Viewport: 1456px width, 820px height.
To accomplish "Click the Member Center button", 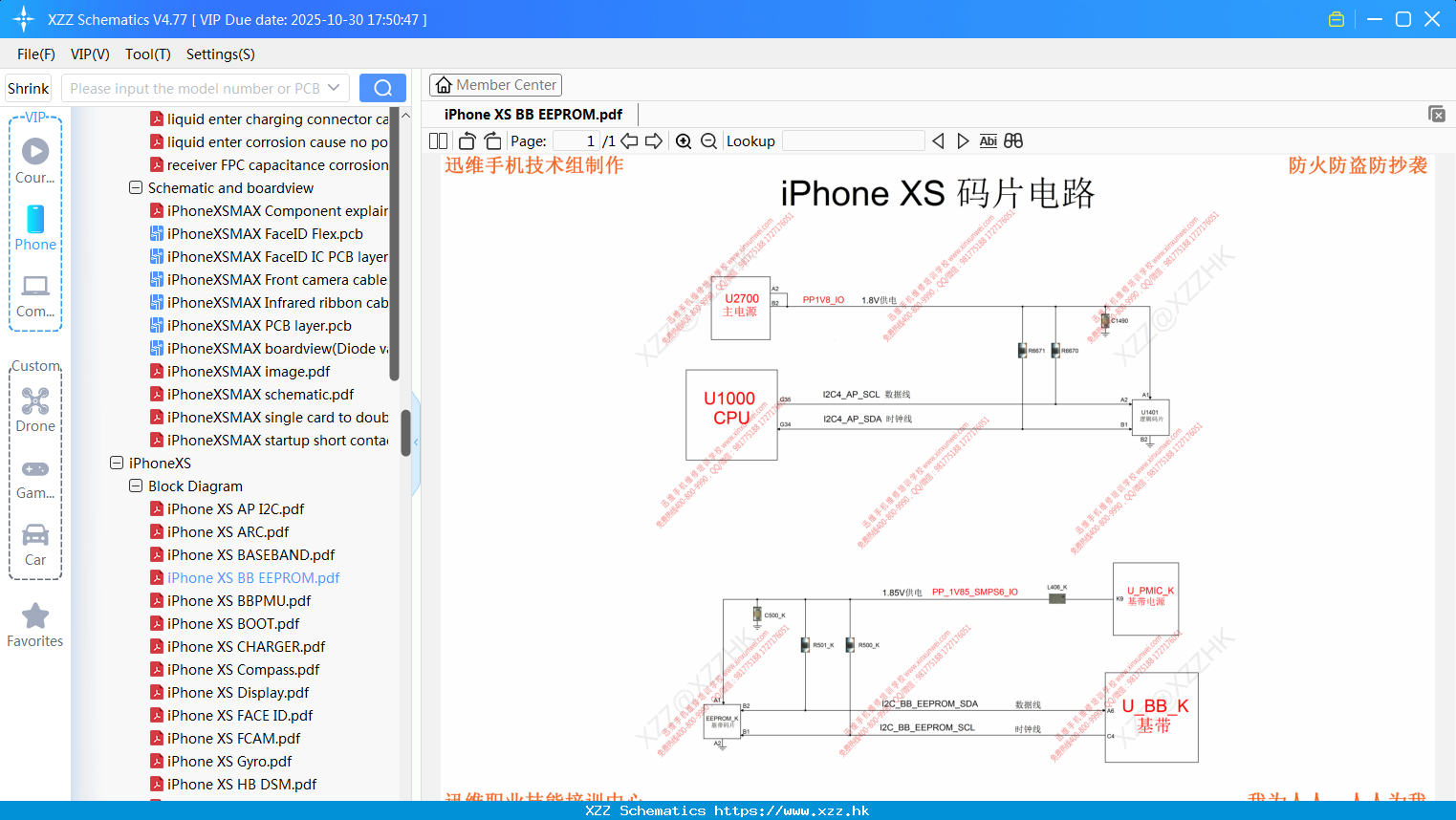I will [x=495, y=85].
